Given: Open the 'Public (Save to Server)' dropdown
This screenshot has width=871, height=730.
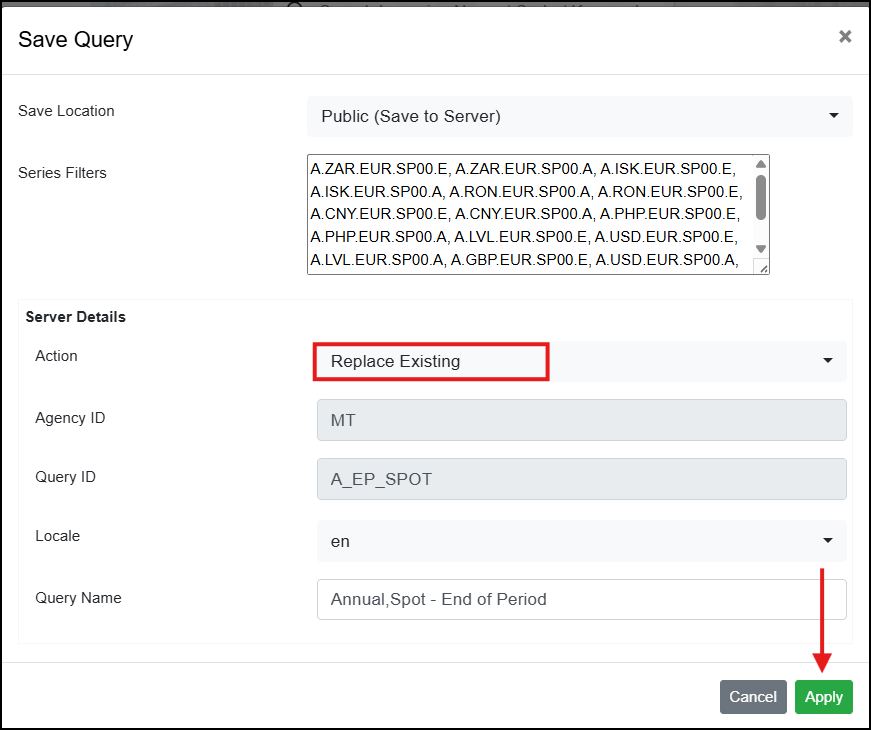Looking at the screenshot, I should pyautogui.click(x=578, y=116).
